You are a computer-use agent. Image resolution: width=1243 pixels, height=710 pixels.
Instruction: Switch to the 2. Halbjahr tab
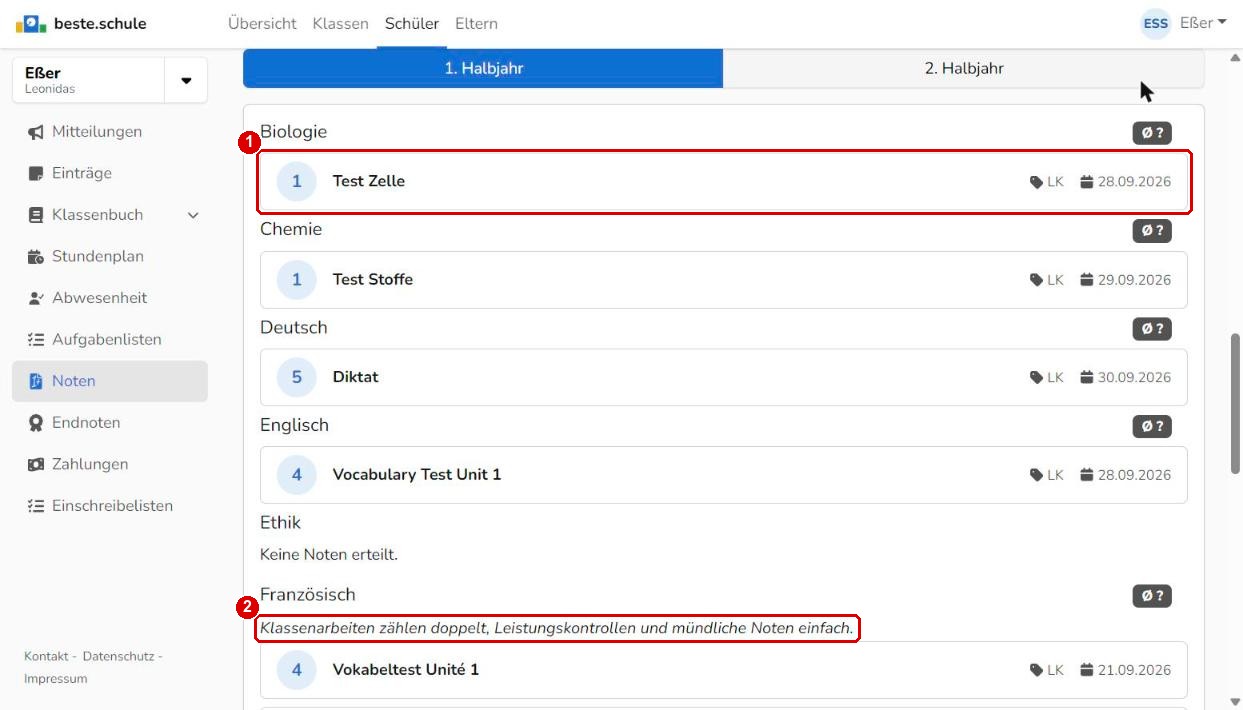pyautogui.click(x=964, y=69)
